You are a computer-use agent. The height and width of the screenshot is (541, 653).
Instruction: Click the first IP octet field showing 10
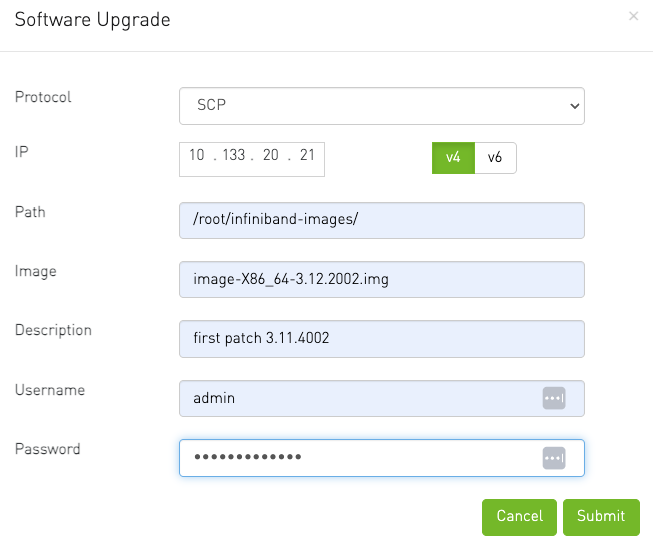(196, 156)
